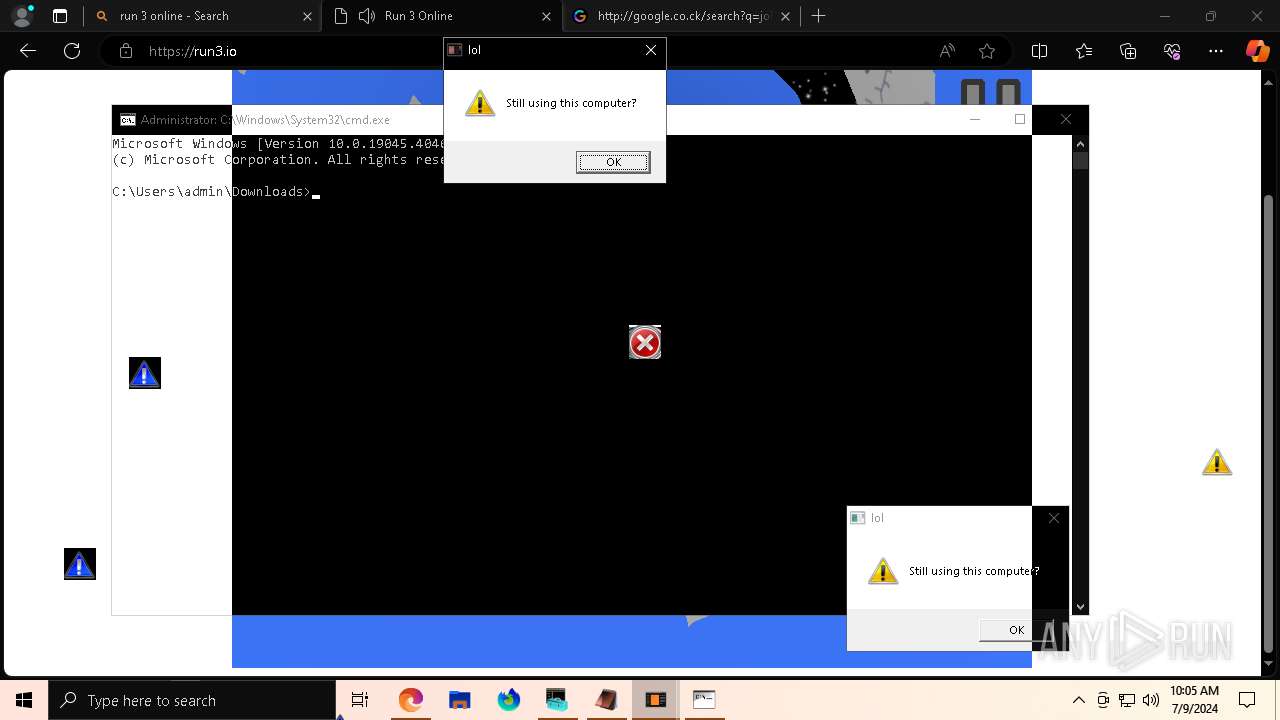Activate the Read Aloud button

(x=947, y=51)
